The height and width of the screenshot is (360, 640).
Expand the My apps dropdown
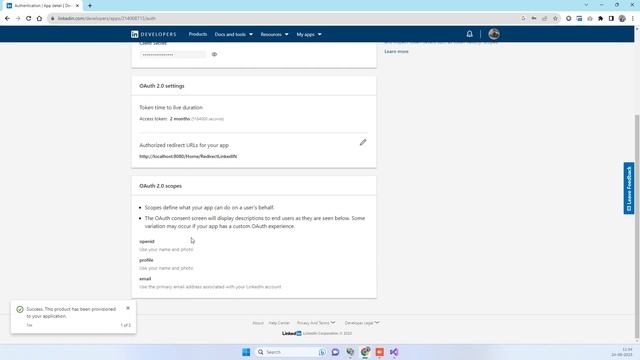(309, 34)
